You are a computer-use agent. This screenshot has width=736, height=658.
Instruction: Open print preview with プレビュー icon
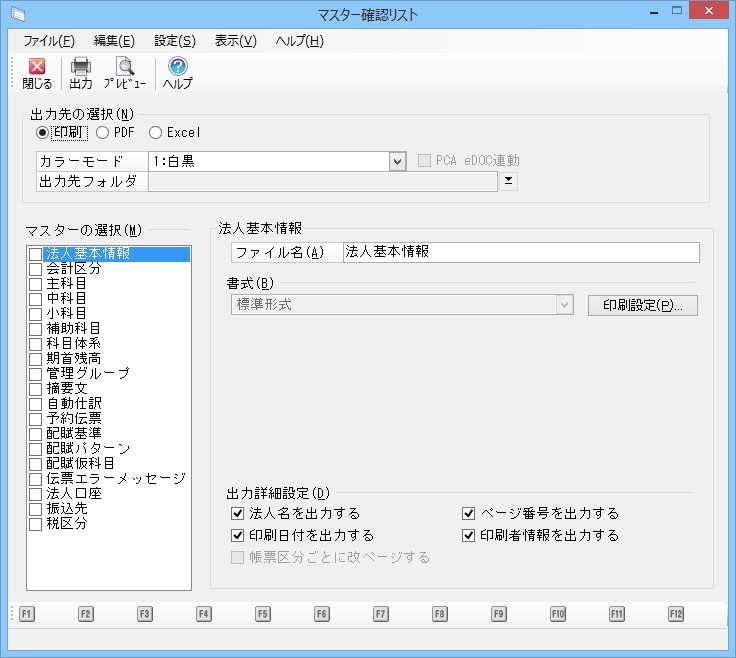click(125, 73)
